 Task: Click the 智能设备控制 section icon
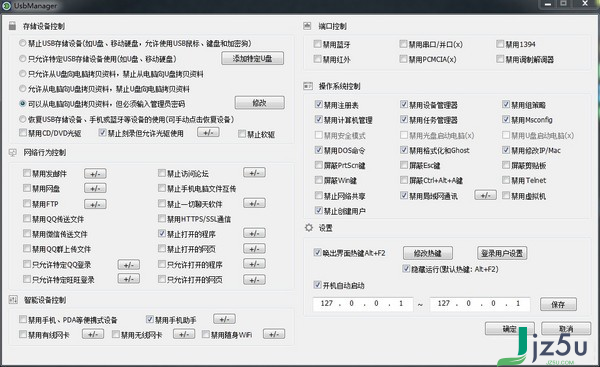(x=13, y=300)
